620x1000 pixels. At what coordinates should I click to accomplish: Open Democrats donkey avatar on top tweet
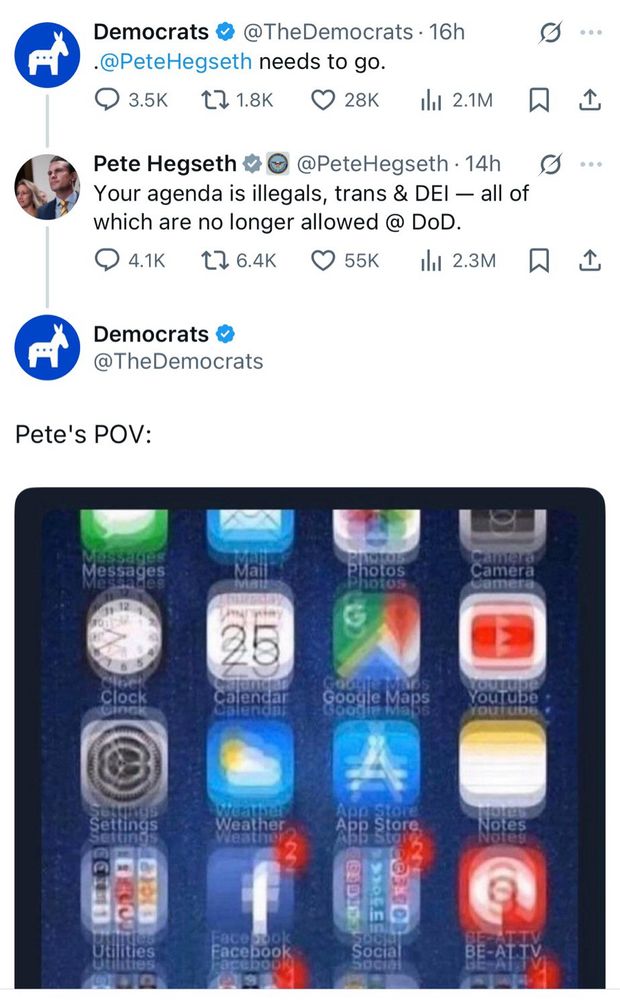(47, 55)
